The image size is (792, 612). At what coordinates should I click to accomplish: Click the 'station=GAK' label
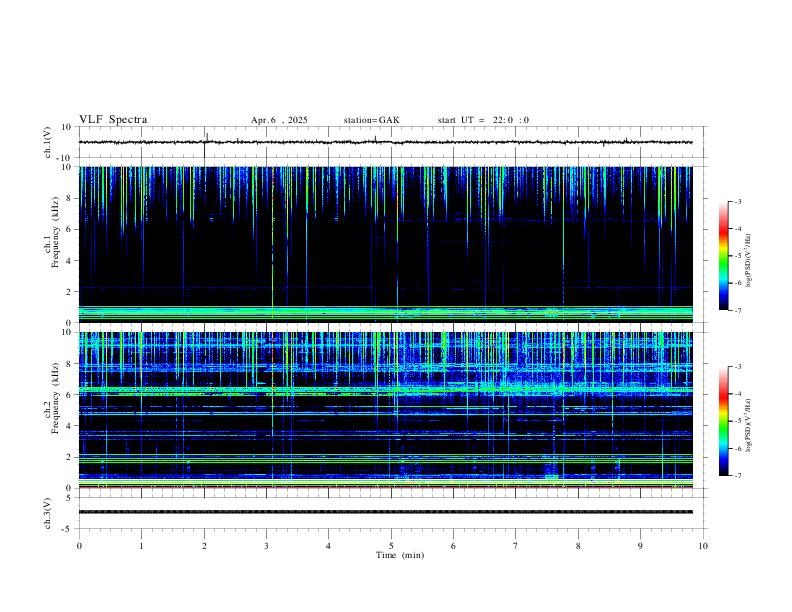(371, 120)
